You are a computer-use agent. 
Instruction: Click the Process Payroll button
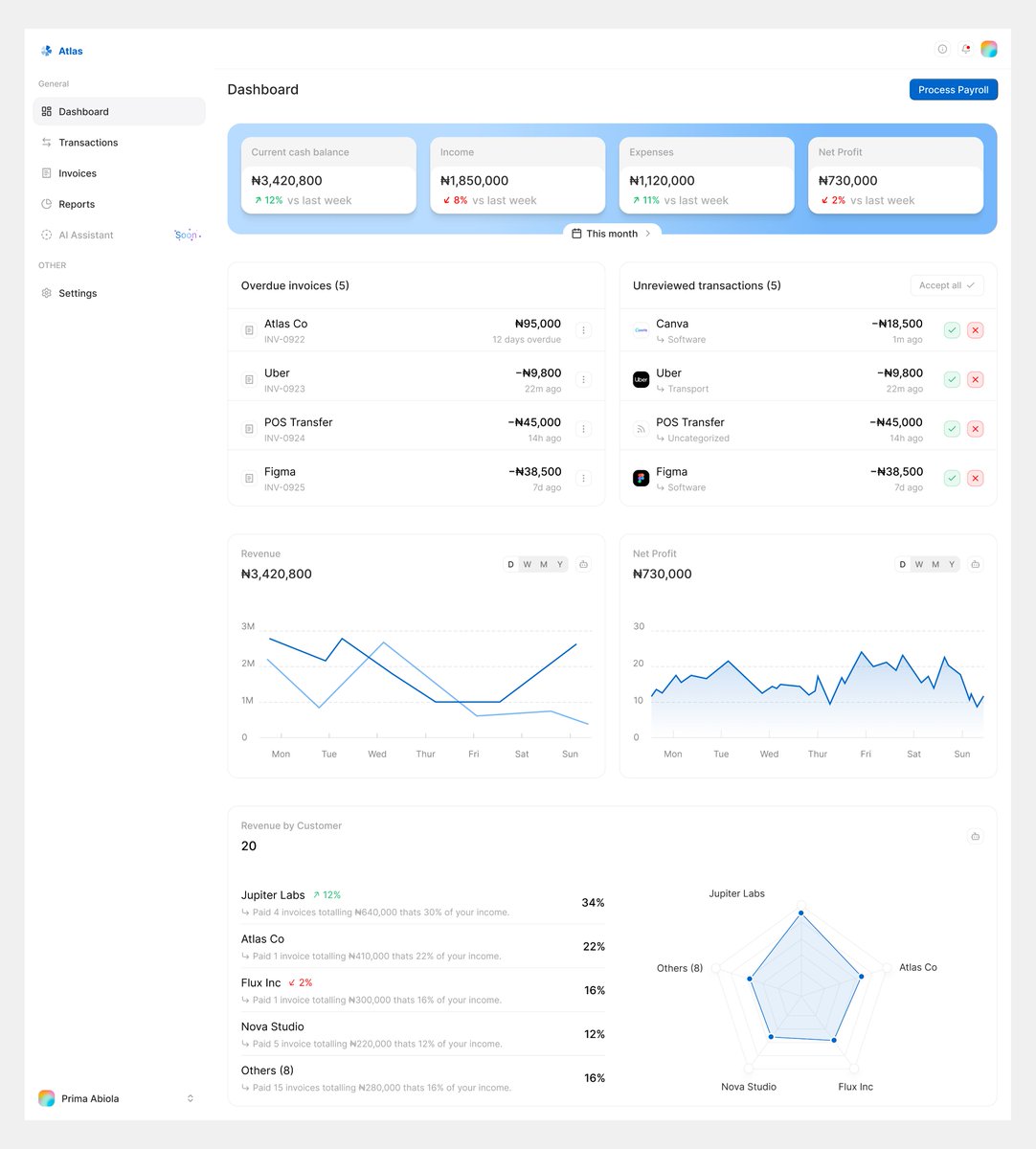954,89
